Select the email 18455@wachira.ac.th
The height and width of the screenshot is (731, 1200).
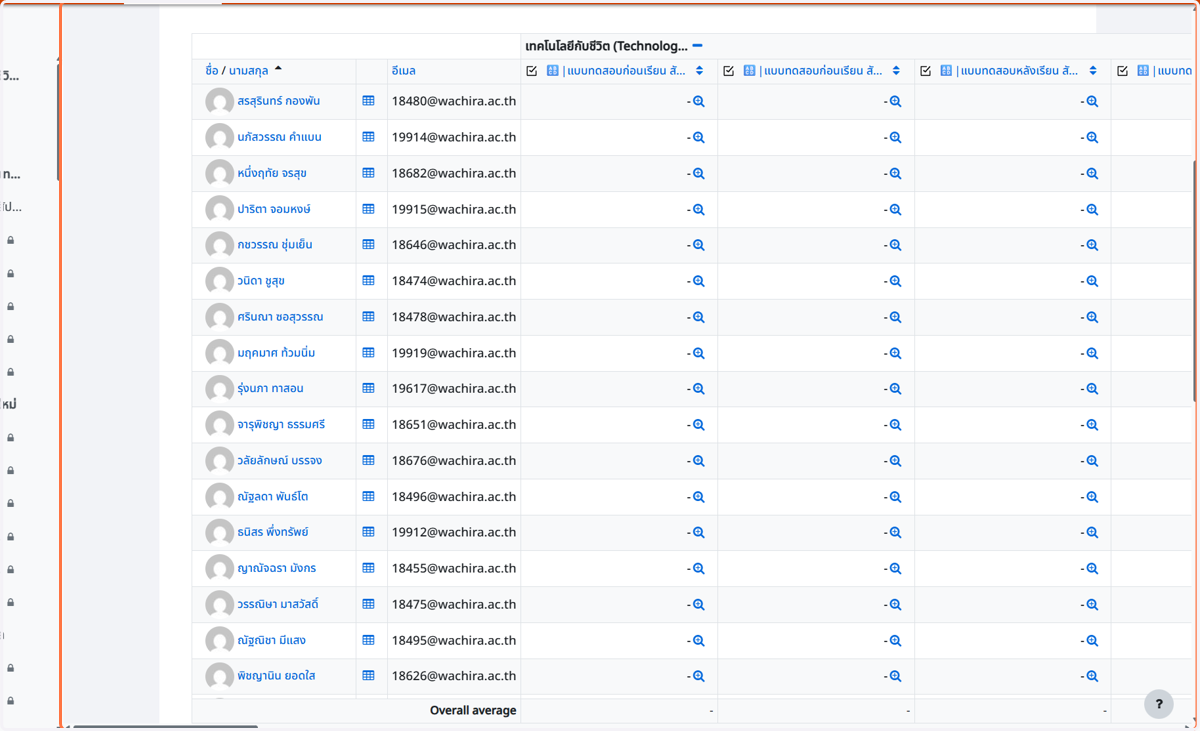point(454,569)
